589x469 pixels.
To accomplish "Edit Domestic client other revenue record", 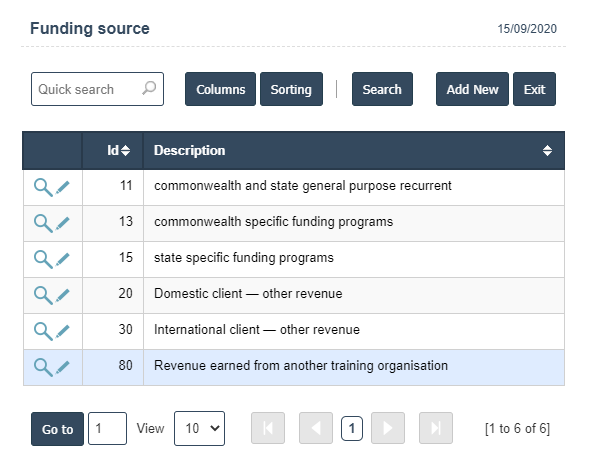I will [62, 295].
